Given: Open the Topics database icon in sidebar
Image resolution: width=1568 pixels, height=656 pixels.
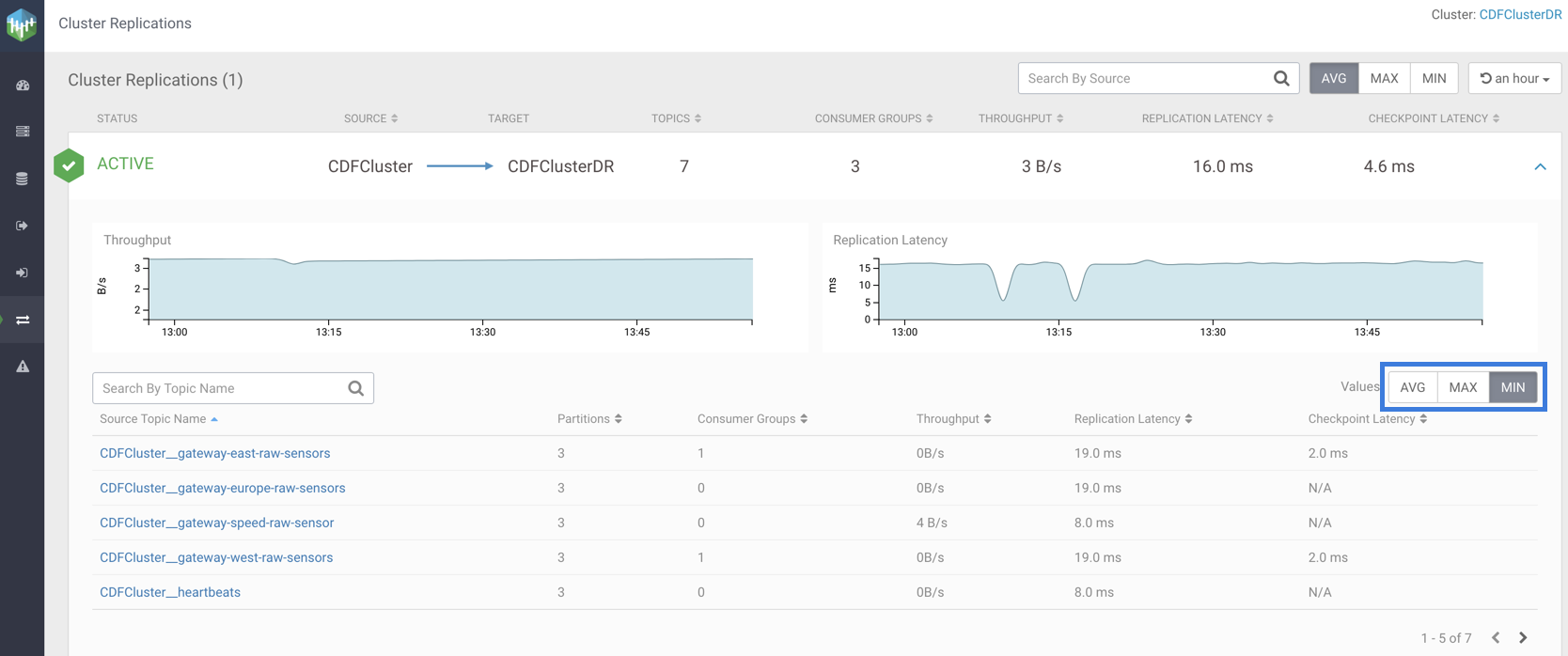Looking at the screenshot, I should pos(23,179).
